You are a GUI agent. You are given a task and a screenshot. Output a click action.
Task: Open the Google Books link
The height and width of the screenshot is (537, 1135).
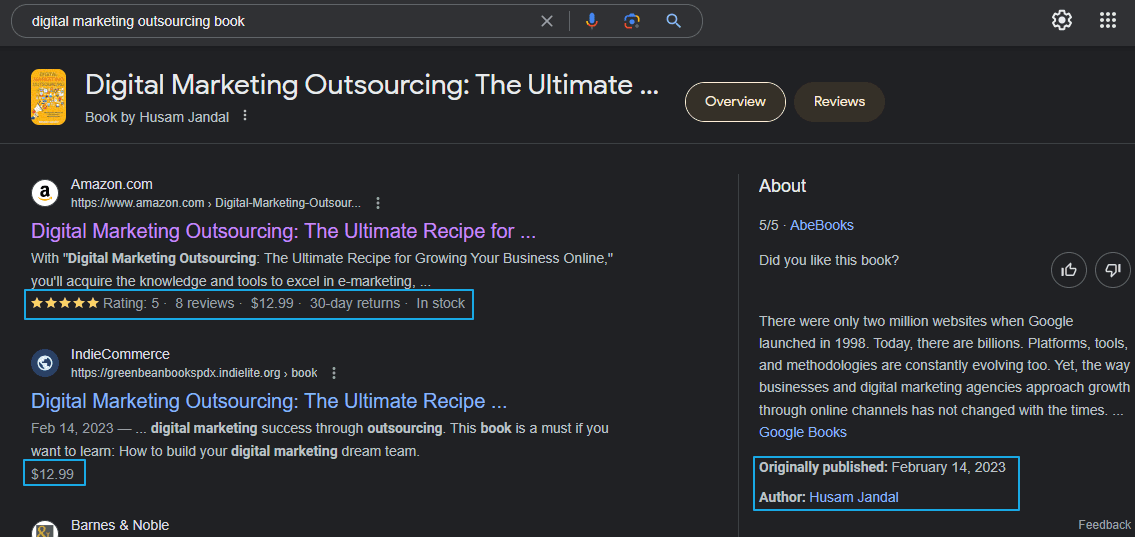coord(803,433)
